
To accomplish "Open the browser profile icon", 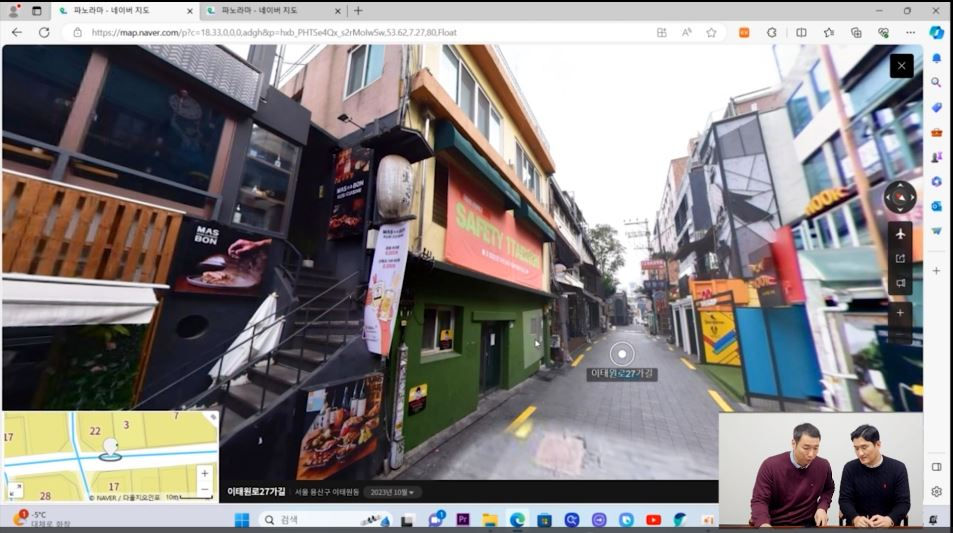I will tap(13, 11).
